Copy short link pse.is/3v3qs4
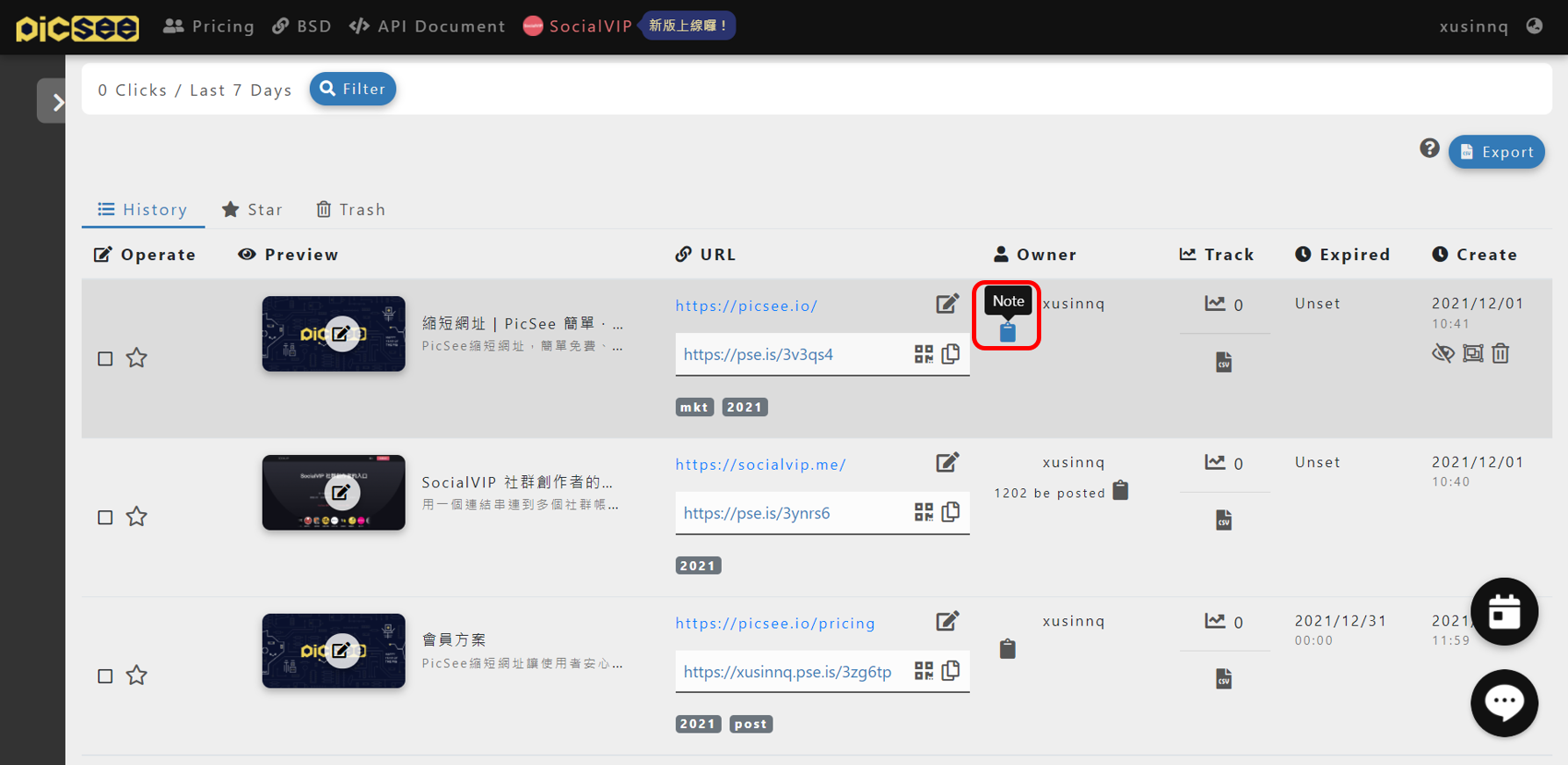Screen dimensions: 1568x765 [951, 354]
